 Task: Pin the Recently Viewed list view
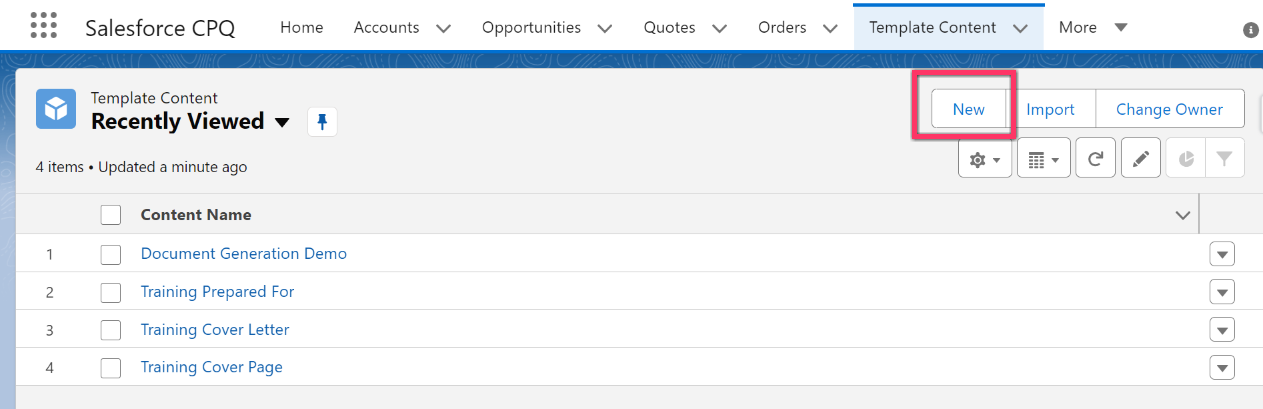[322, 122]
